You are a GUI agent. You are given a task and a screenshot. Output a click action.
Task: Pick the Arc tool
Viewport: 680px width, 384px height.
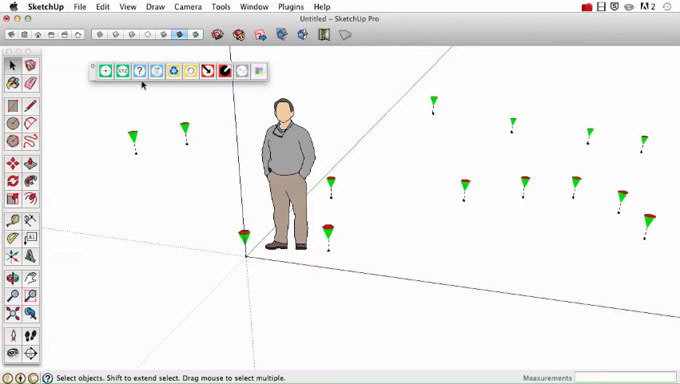(x=30, y=124)
